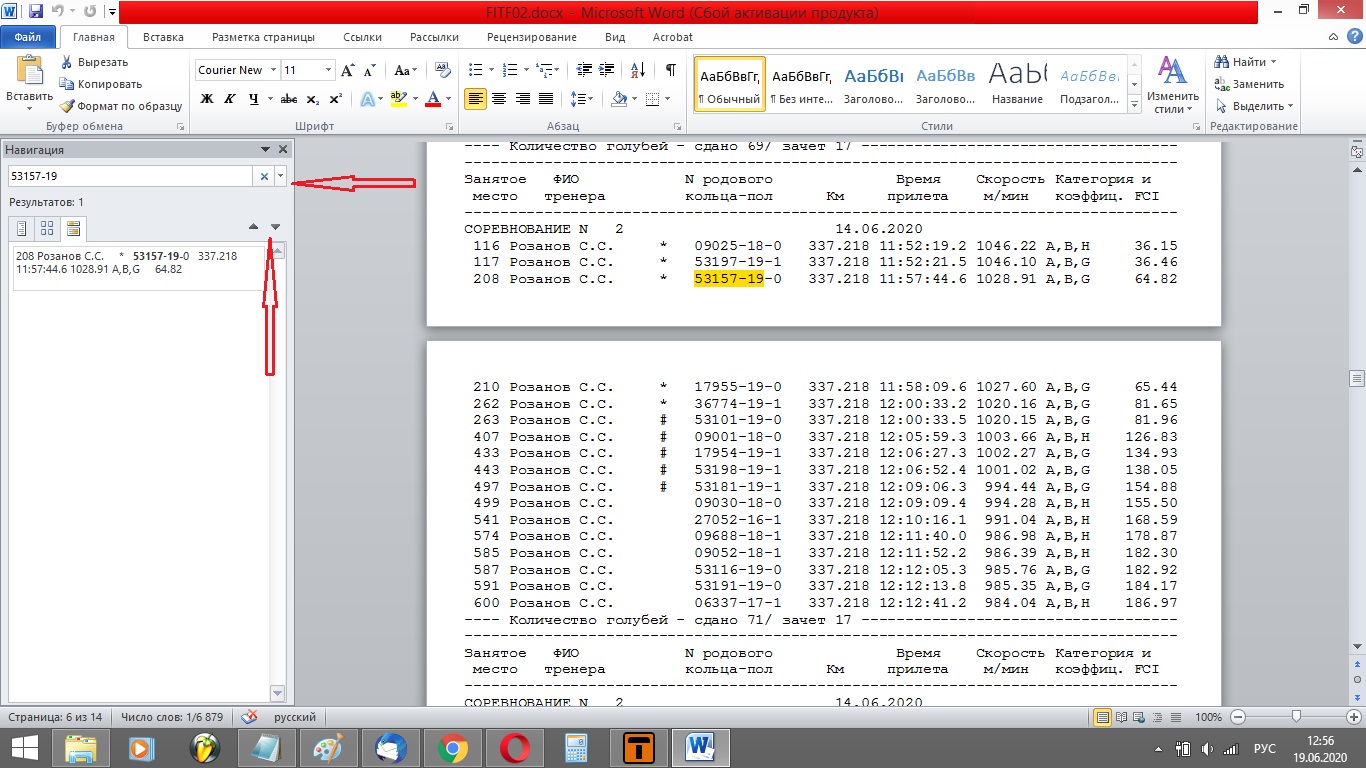Select Center paragraph alignment

click(x=499, y=99)
